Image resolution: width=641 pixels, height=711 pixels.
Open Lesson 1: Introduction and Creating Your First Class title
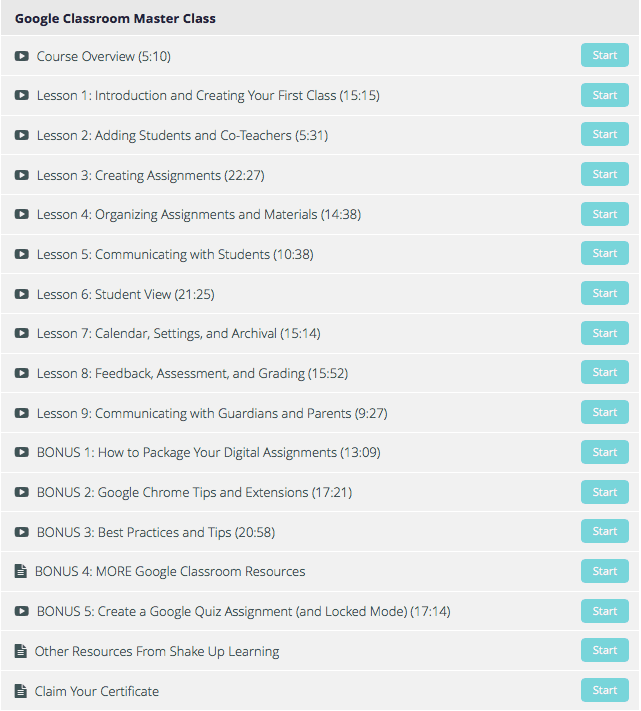coord(208,96)
